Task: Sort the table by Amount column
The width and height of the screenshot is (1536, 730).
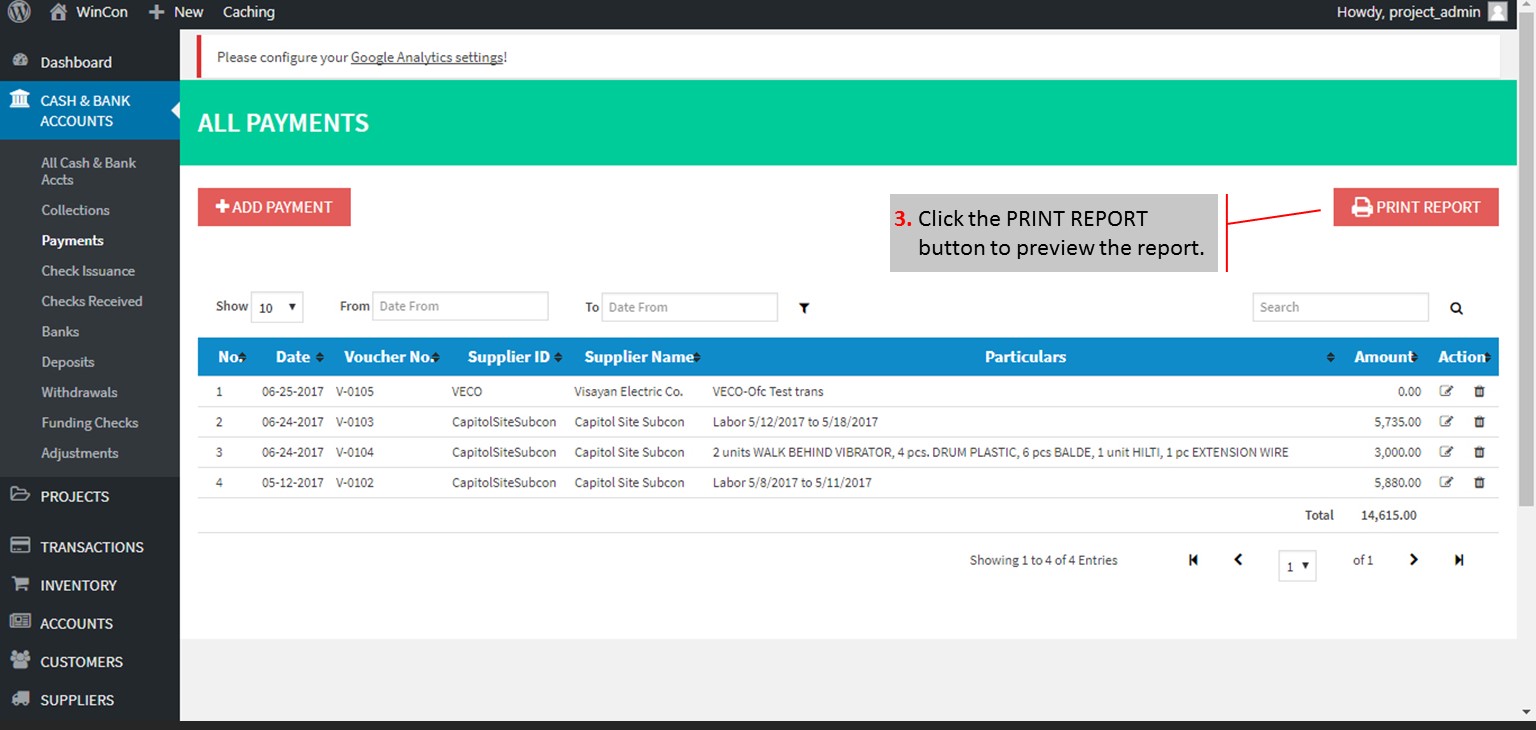Action: 1386,357
